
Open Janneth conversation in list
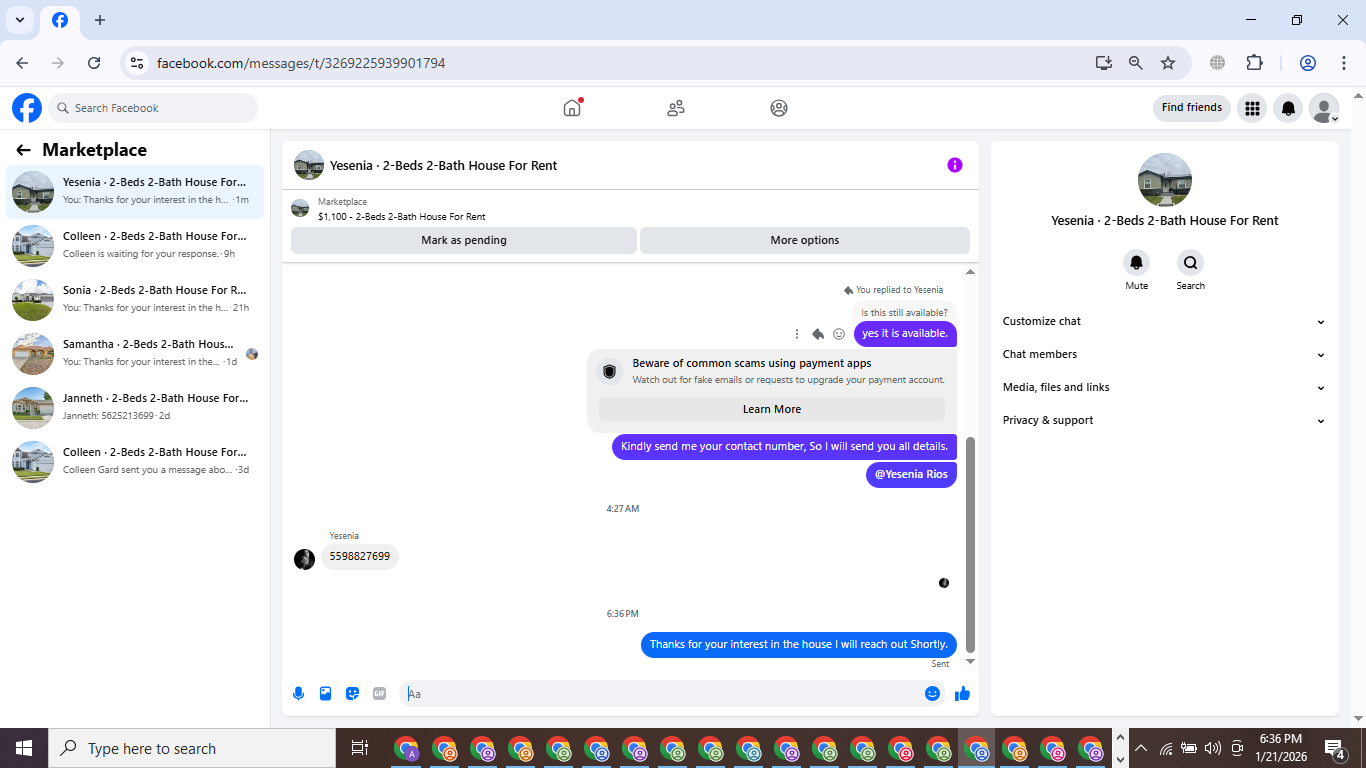coord(135,407)
